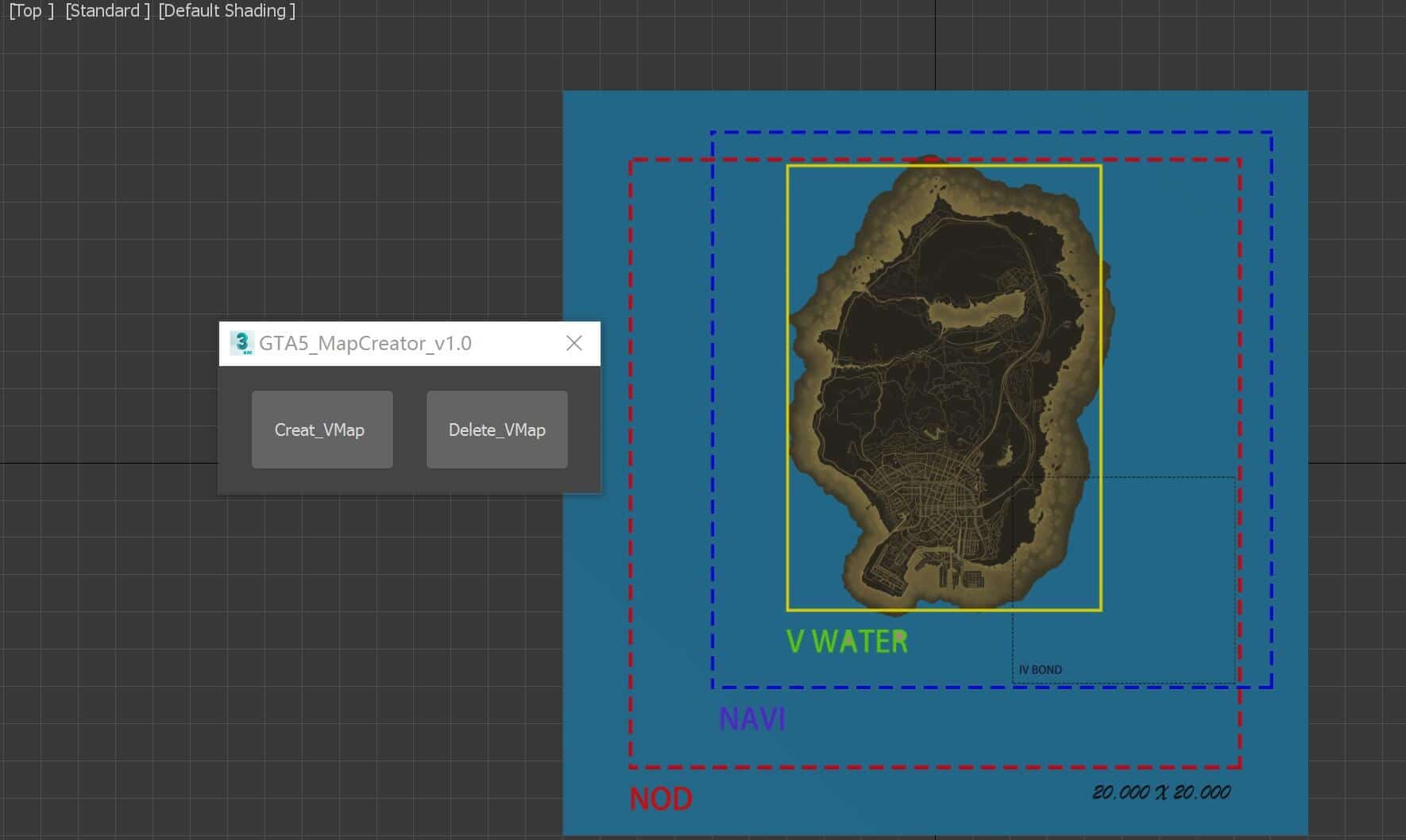Click the red NOD label

661,799
